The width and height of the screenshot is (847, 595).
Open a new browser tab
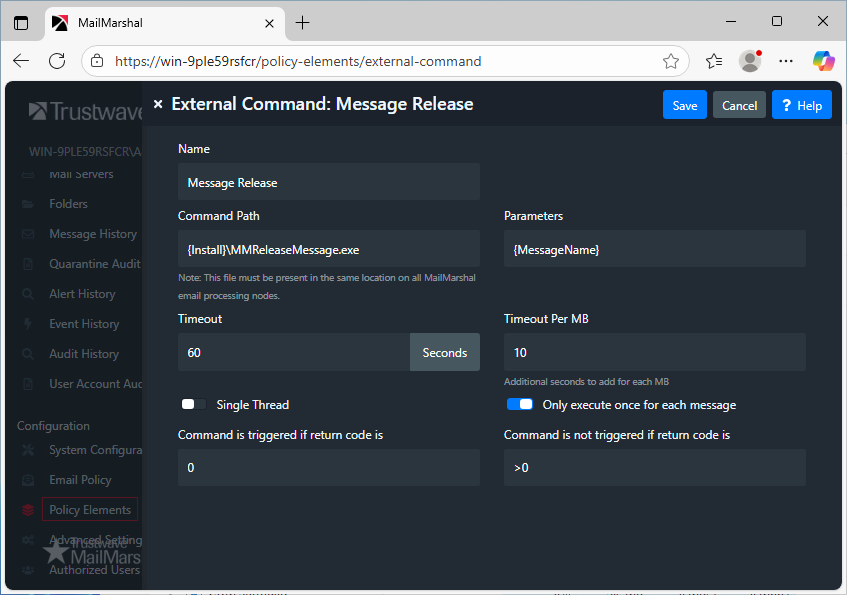click(303, 22)
